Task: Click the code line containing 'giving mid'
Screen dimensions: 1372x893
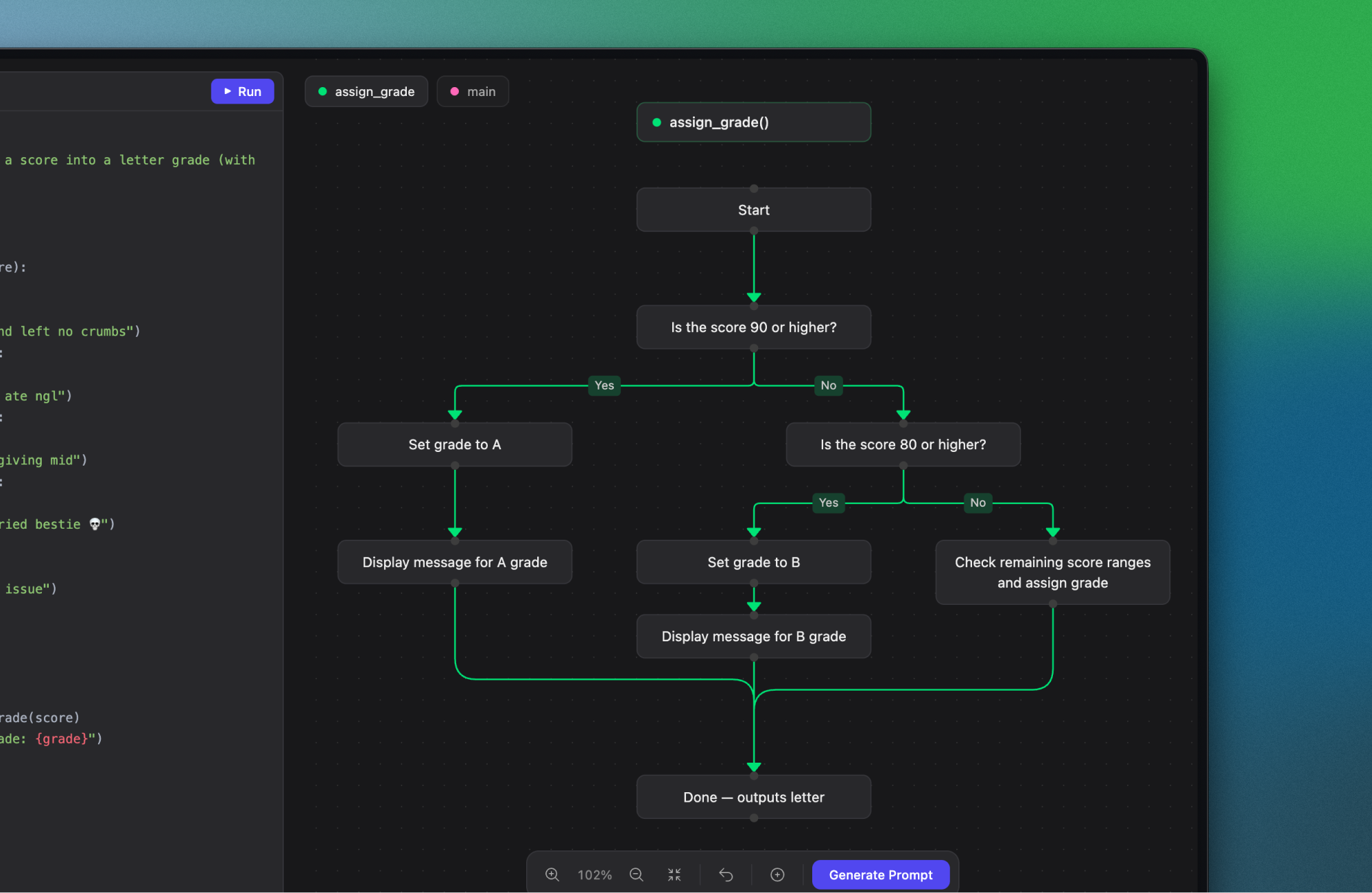Action: pyautogui.click(x=43, y=460)
